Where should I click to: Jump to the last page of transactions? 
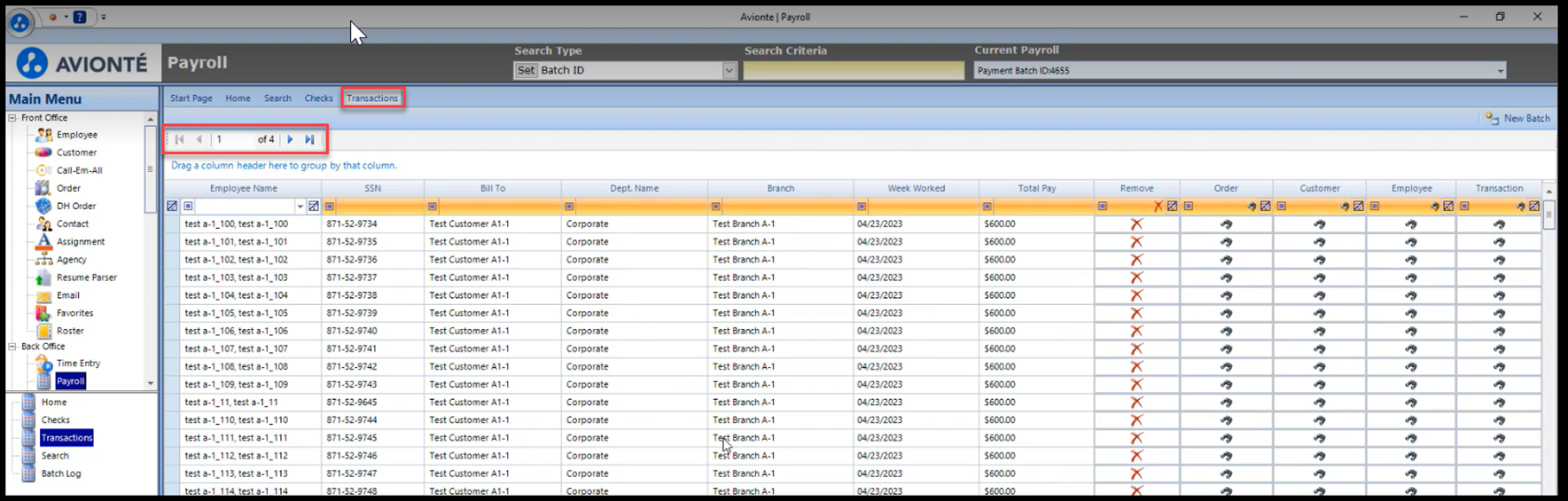pos(309,139)
